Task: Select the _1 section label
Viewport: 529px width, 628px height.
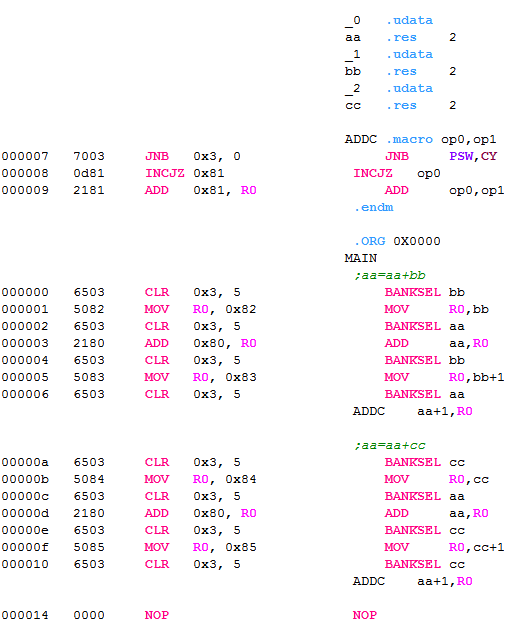Action: point(353,55)
